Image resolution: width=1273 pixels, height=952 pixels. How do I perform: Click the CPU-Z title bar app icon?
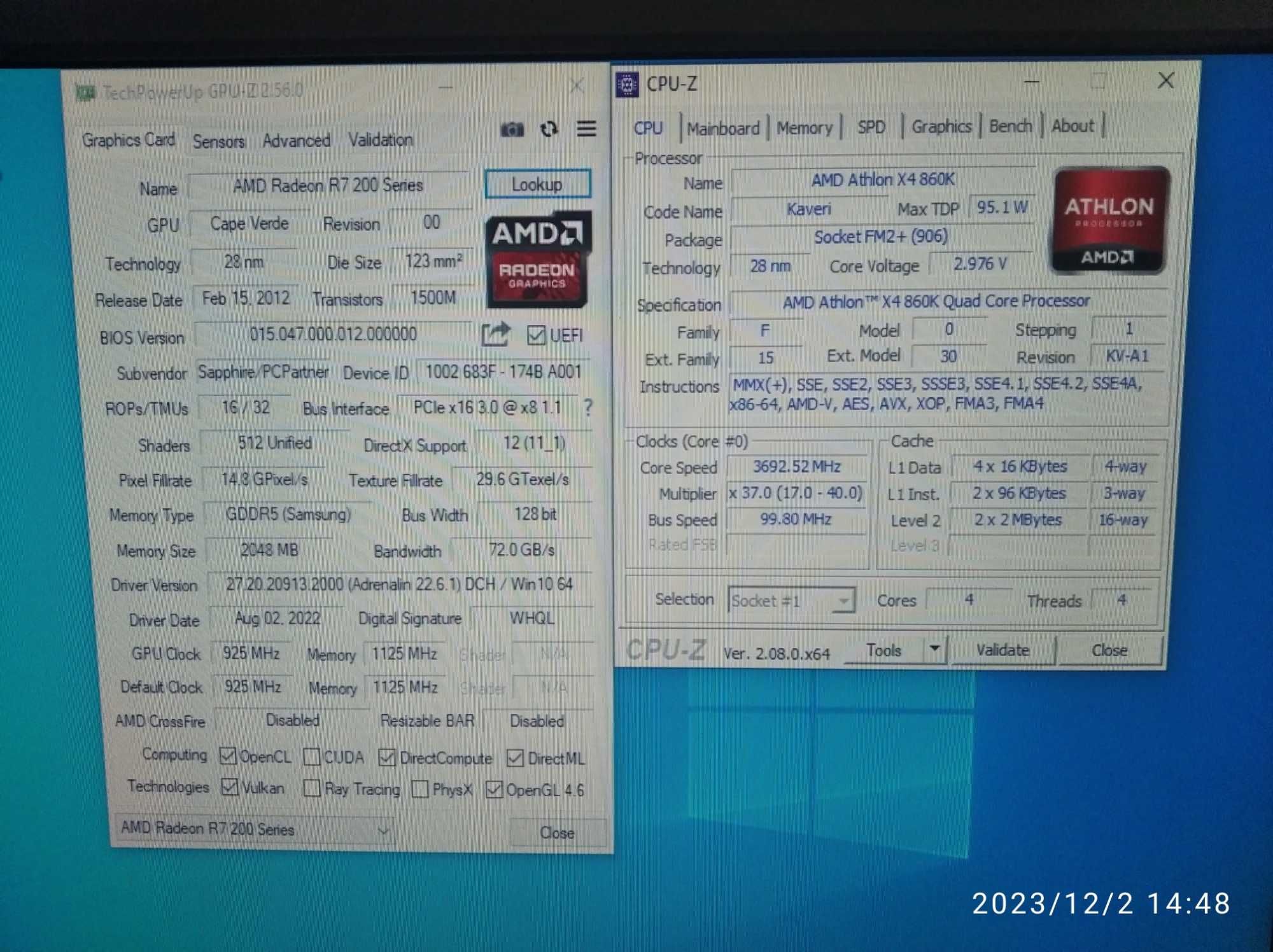pyautogui.click(x=627, y=85)
